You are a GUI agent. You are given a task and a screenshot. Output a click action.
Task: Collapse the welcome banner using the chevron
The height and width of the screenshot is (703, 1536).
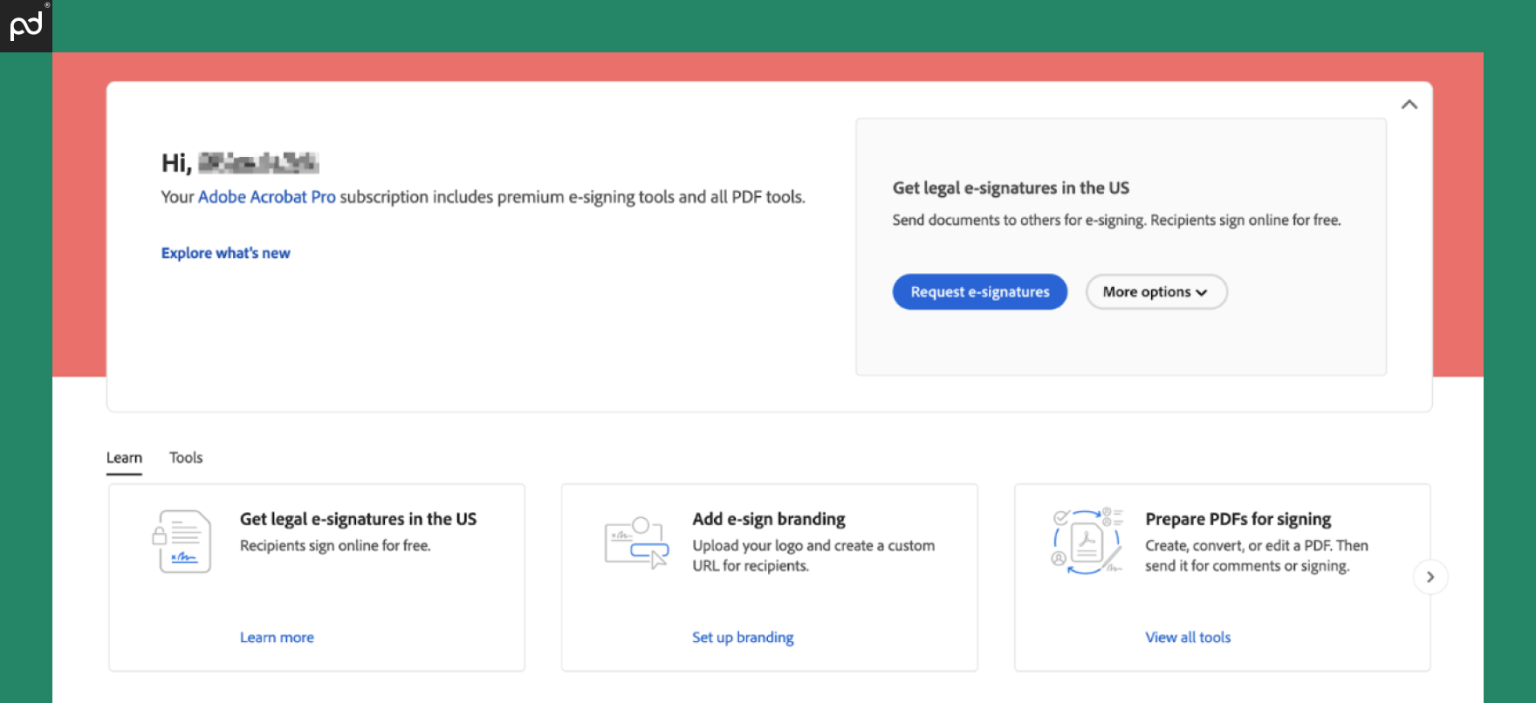(1409, 104)
